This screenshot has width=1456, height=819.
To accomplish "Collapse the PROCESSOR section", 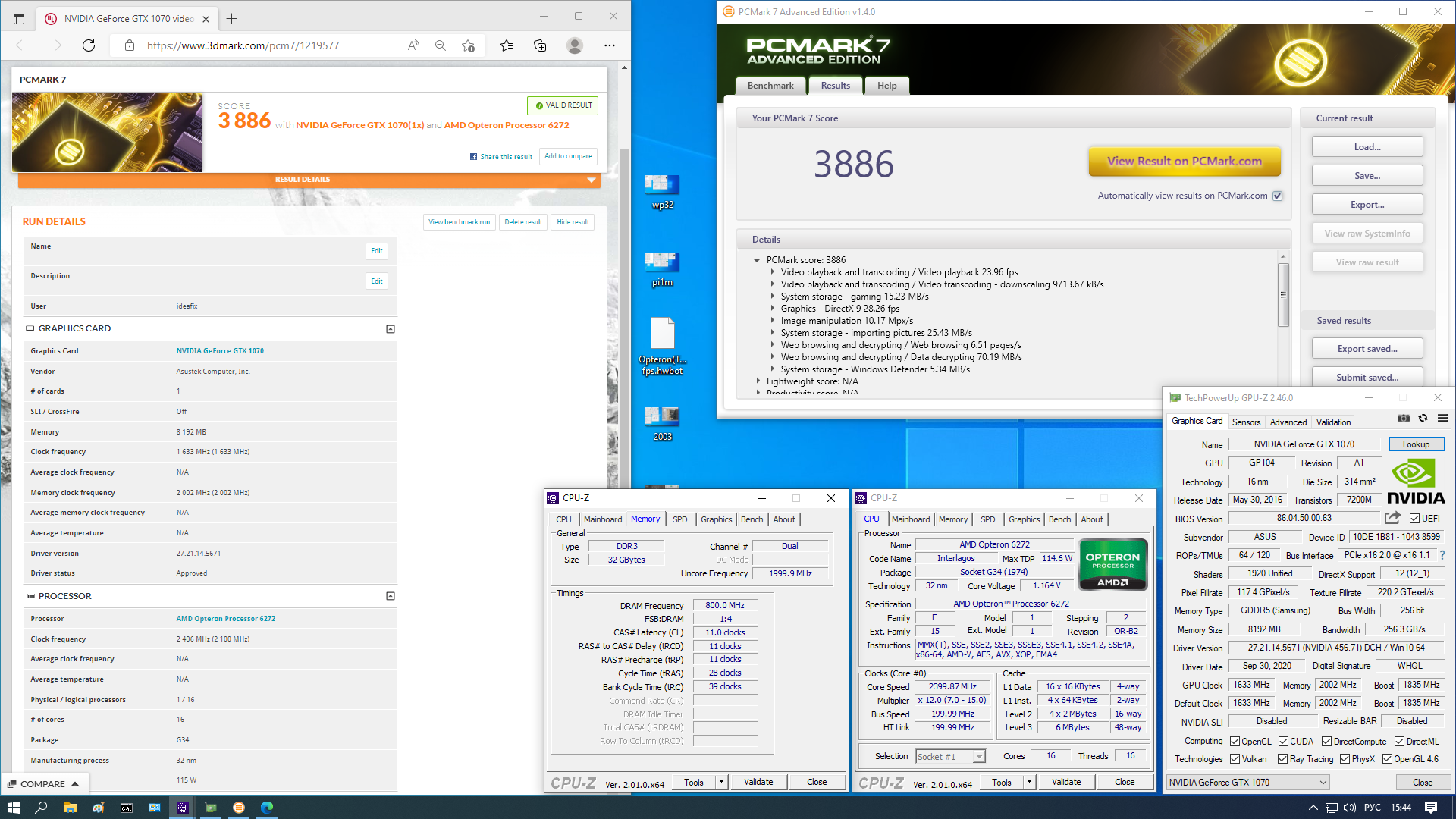I will pyautogui.click(x=391, y=596).
